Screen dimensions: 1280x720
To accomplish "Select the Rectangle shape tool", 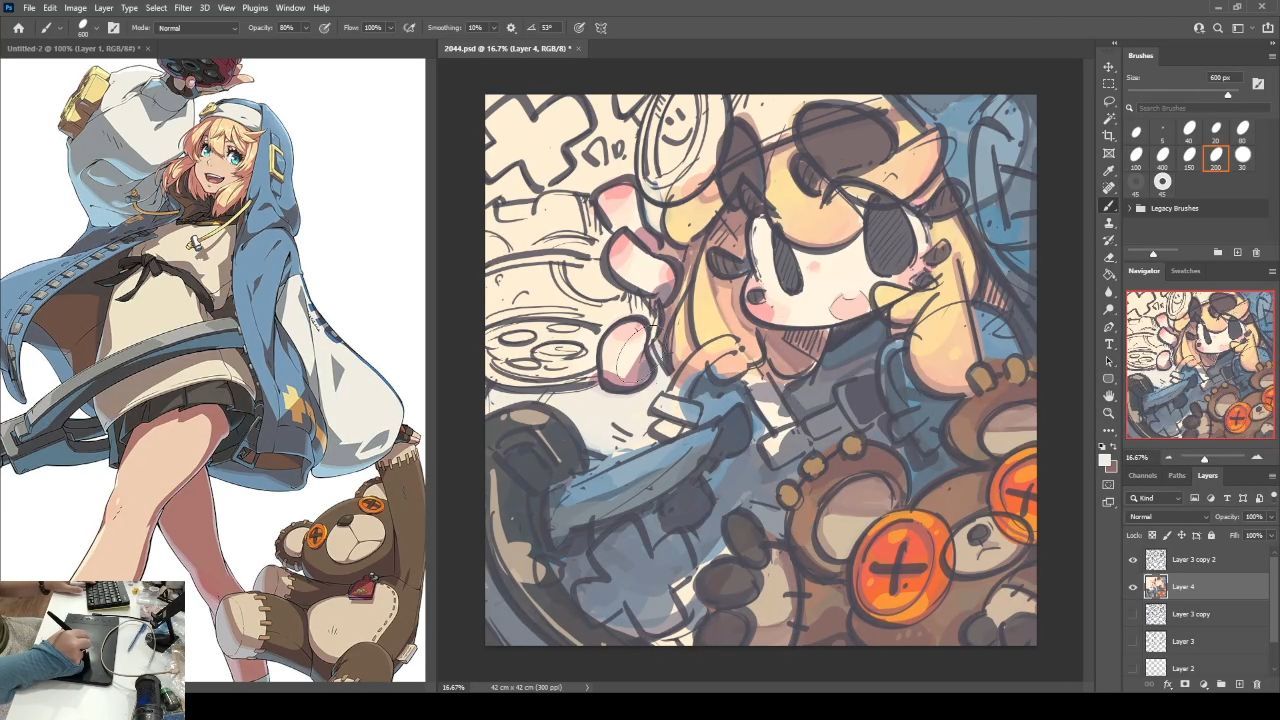I will pyautogui.click(x=1109, y=379).
